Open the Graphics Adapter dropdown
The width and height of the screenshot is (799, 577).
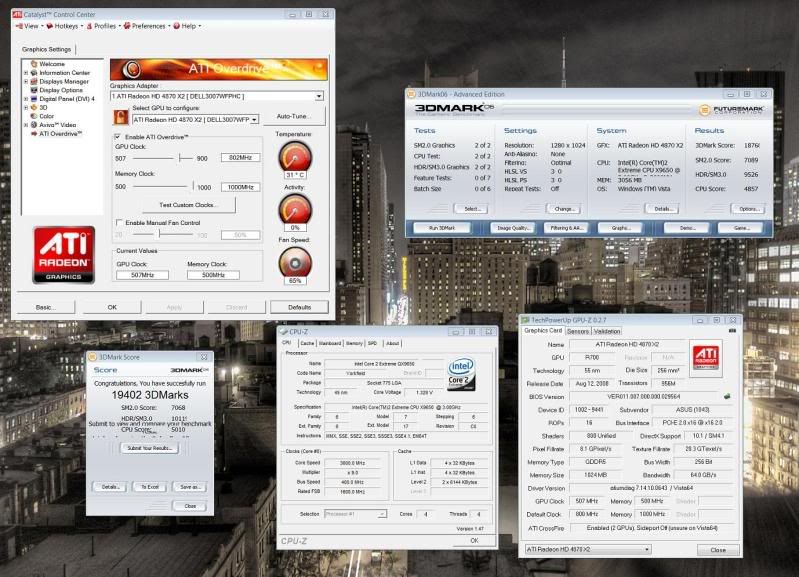tap(319, 96)
